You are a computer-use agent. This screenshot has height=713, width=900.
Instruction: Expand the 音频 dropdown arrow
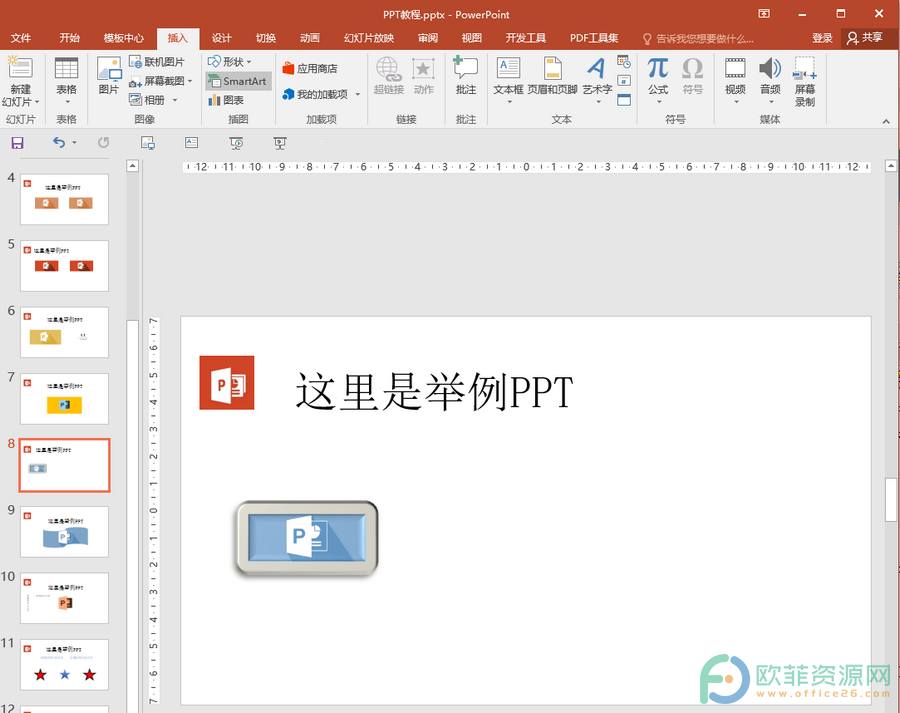tap(771, 102)
